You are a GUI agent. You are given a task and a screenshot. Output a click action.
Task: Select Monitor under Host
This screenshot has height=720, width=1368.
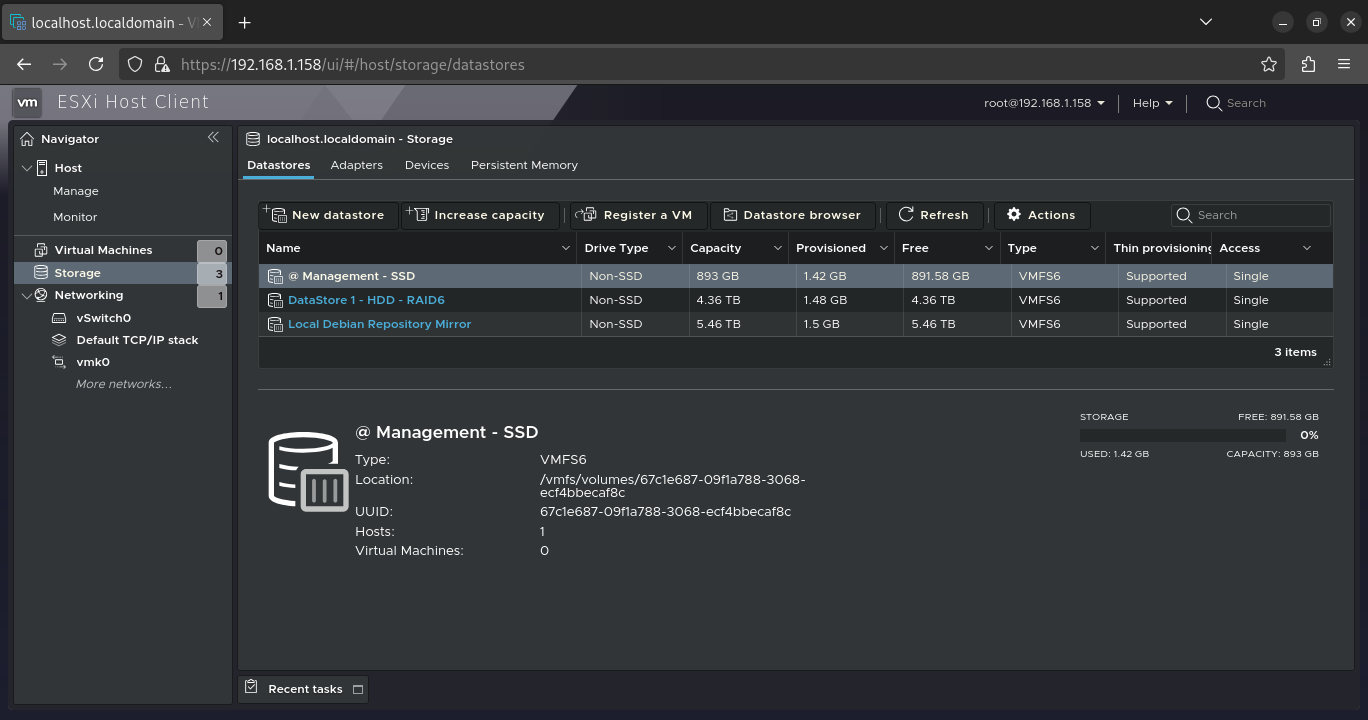(75, 217)
